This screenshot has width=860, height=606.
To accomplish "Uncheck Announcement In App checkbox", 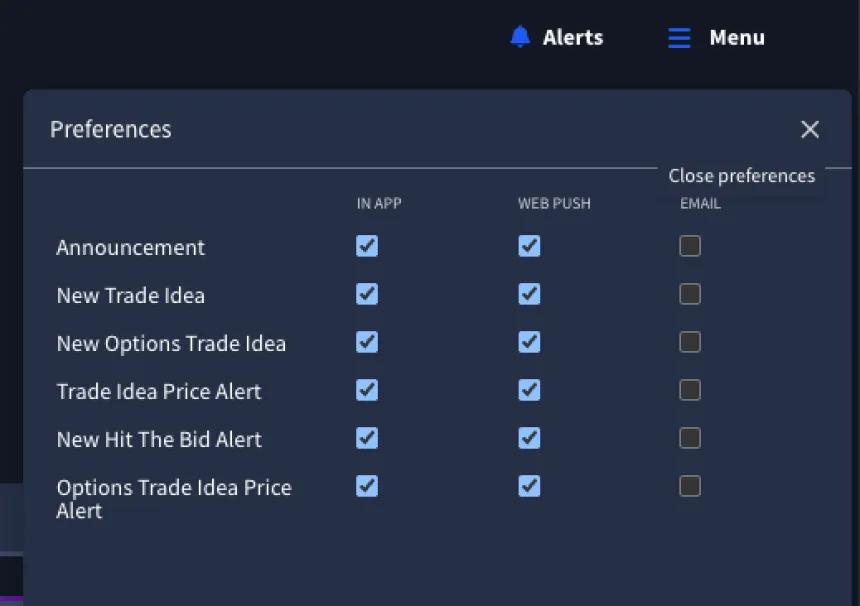I will coord(367,246).
